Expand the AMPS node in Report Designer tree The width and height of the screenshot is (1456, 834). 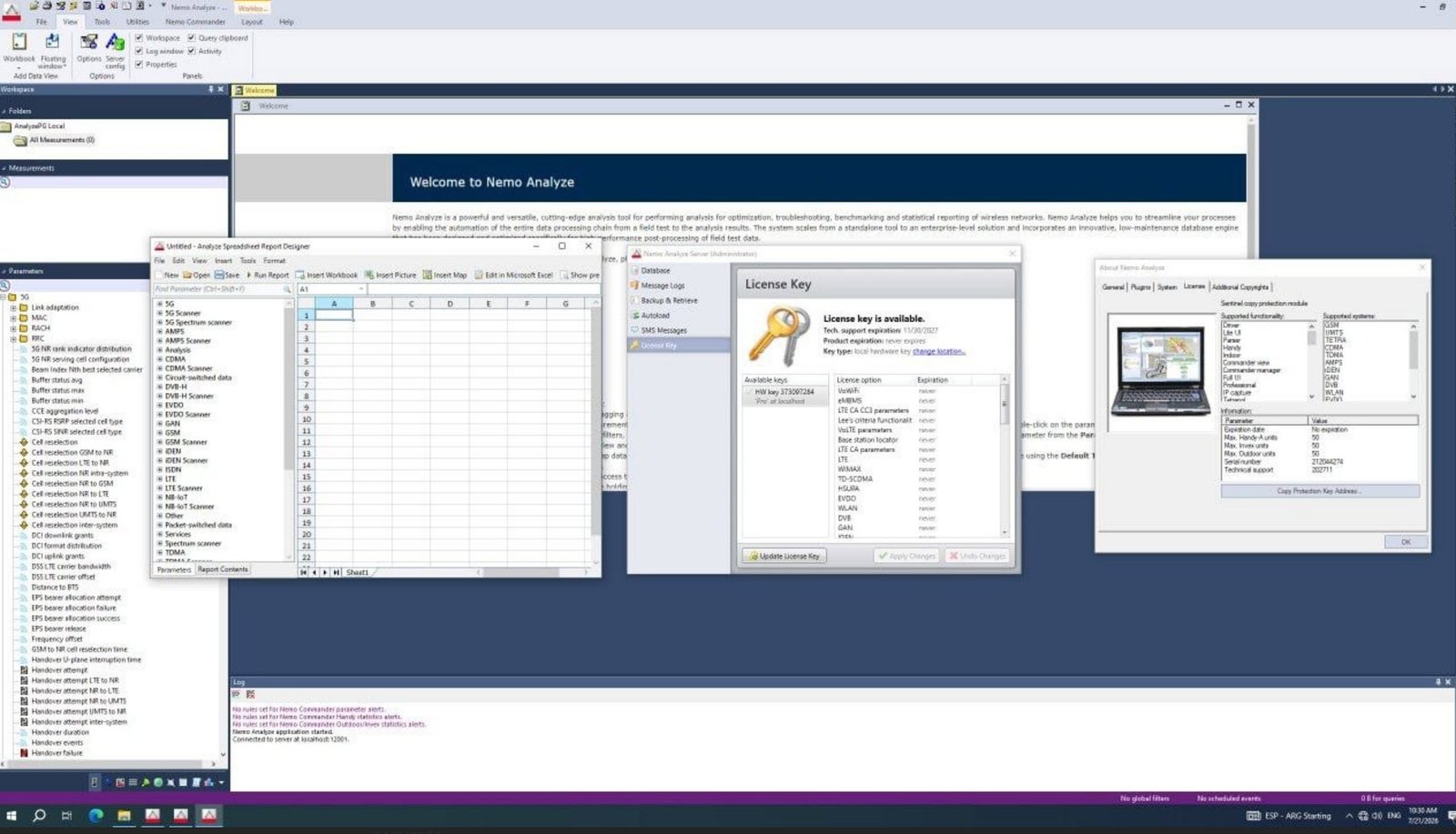pyautogui.click(x=160, y=332)
